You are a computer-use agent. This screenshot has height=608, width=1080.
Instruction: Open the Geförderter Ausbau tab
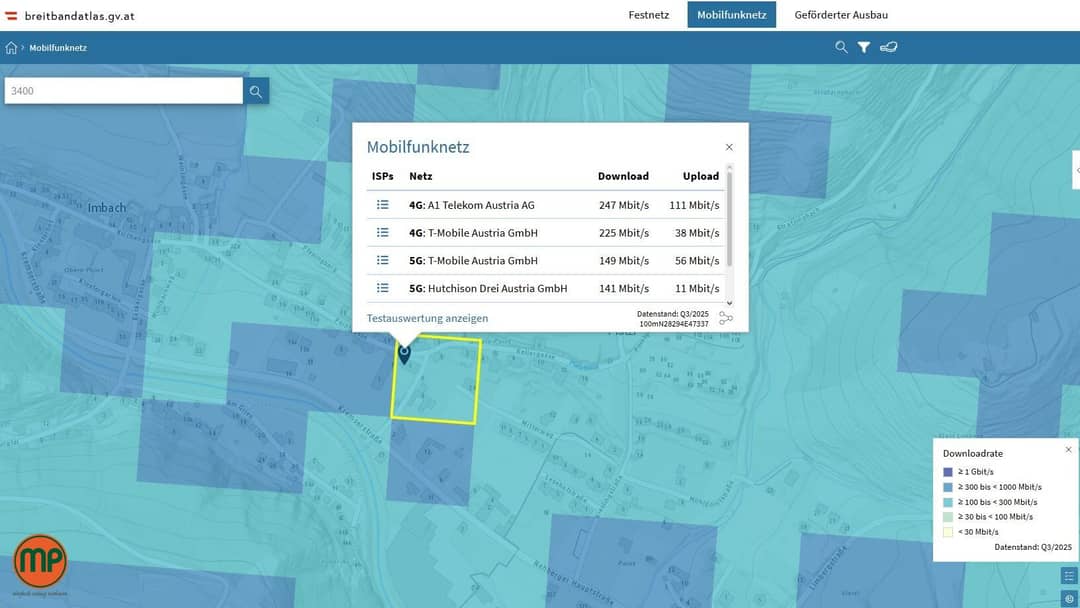[x=841, y=14]
